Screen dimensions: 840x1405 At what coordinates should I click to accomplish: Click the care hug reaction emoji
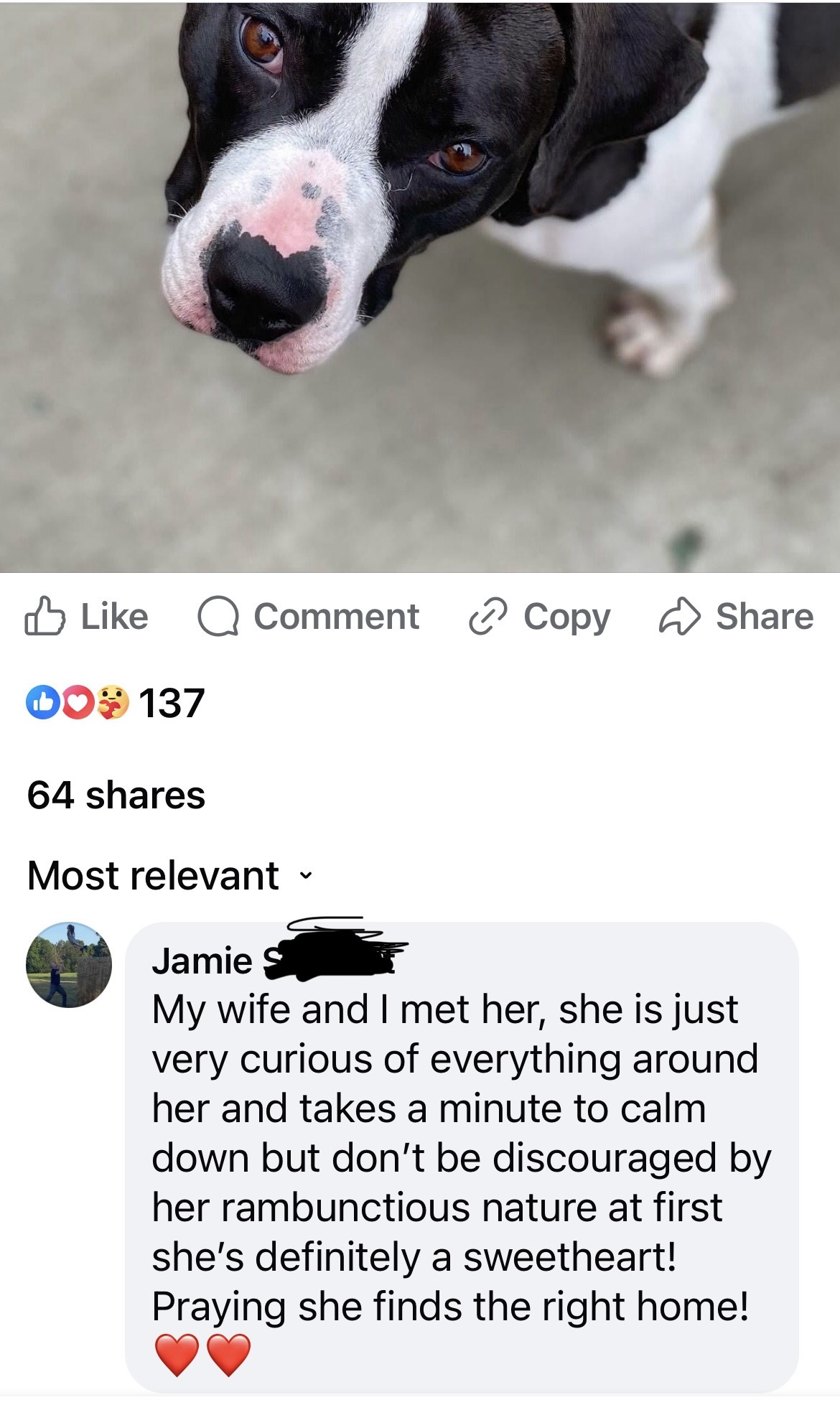pos(111,701)
